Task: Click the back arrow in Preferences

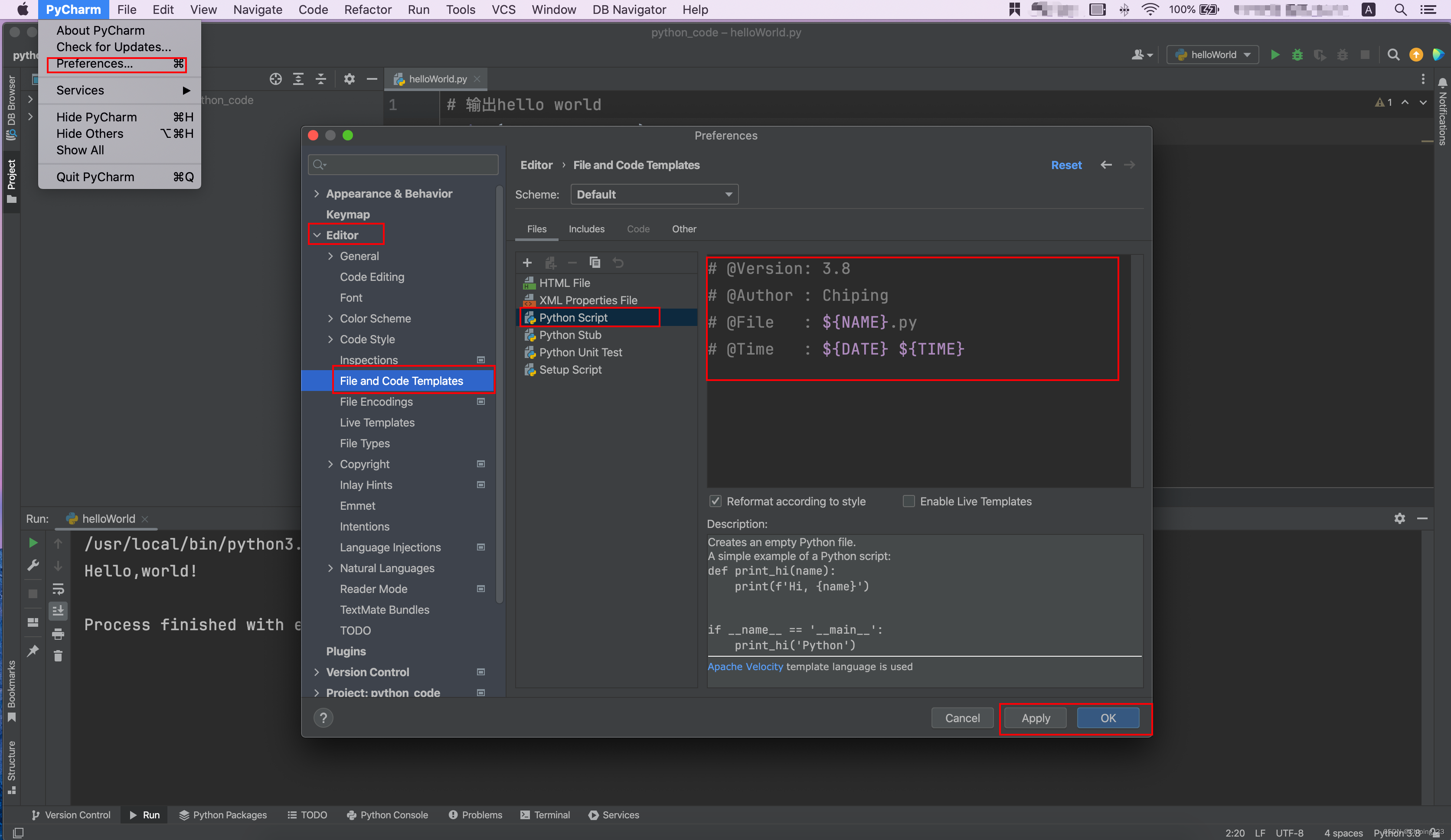Action: tap(1106, 165)
